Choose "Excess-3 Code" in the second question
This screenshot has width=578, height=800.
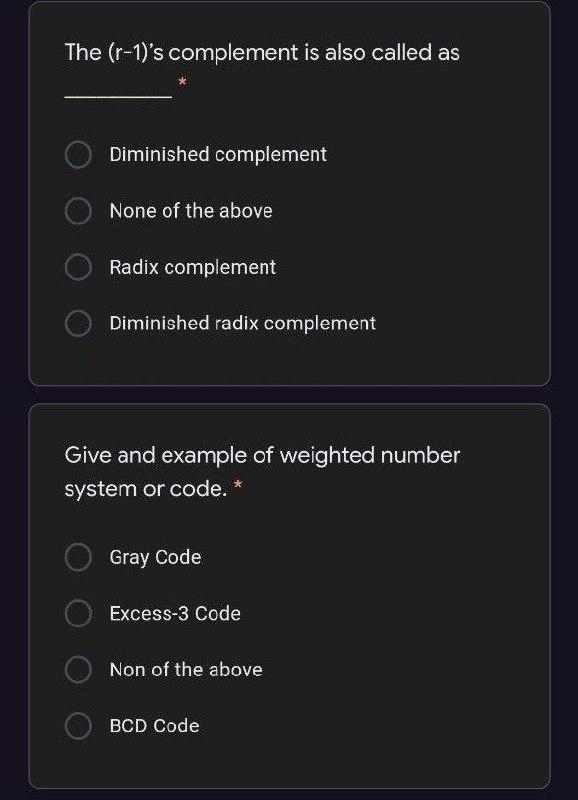tap(78, 613)
